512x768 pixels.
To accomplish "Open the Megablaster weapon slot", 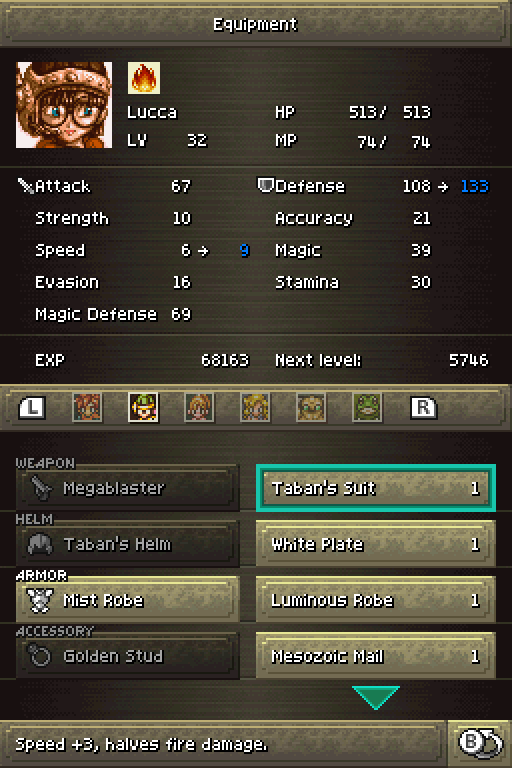I will (x=127, y=488).
